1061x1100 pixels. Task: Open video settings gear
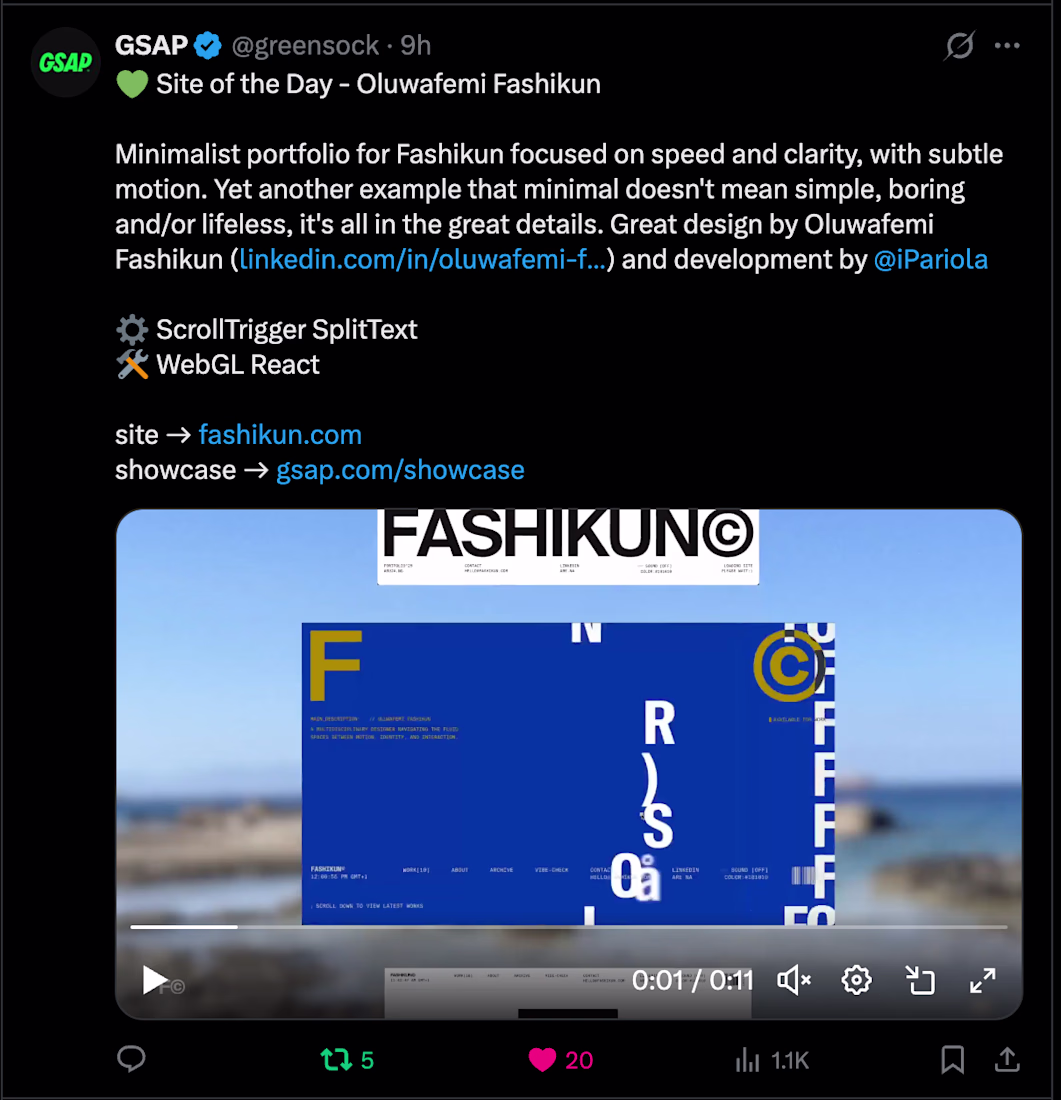click(x=856, y=980)
